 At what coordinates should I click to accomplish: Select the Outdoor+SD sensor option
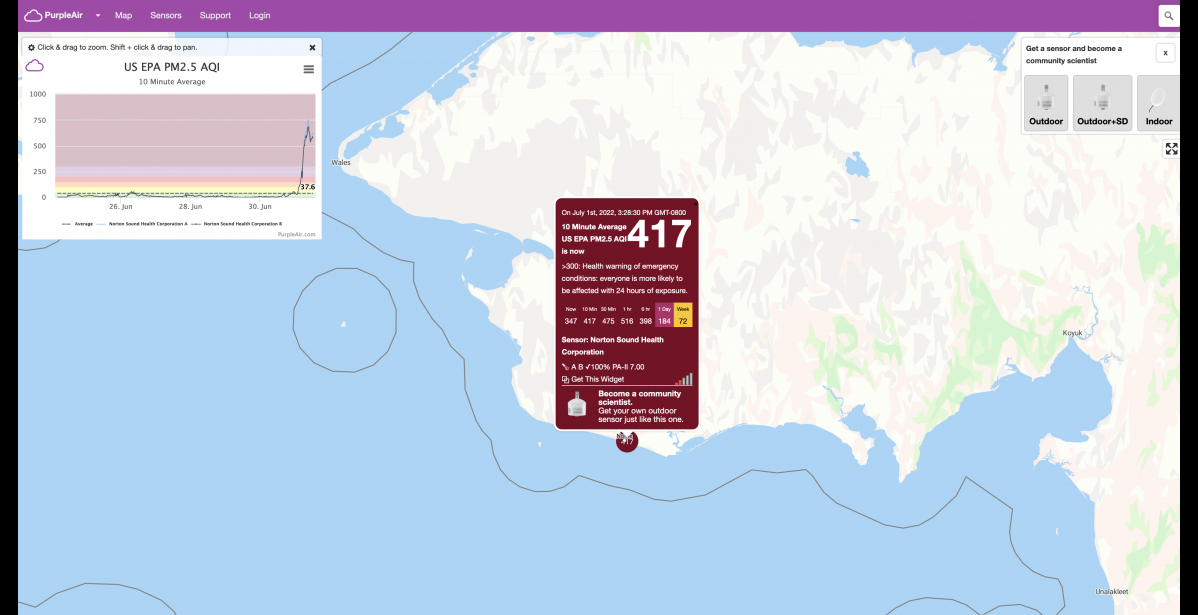(1102, 103)
